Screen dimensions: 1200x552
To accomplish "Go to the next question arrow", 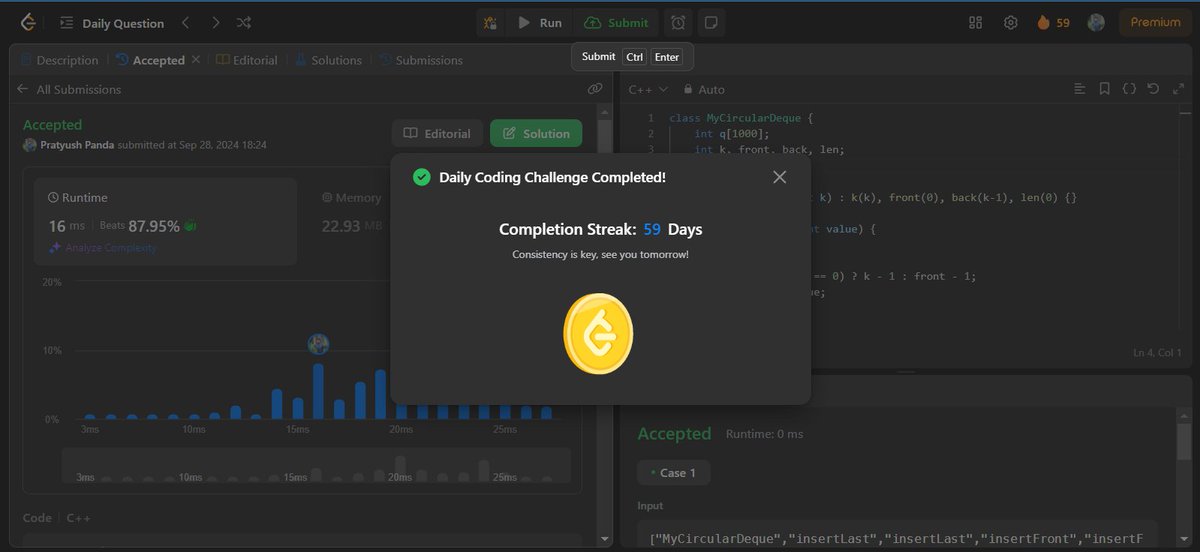I will [215, 22].
